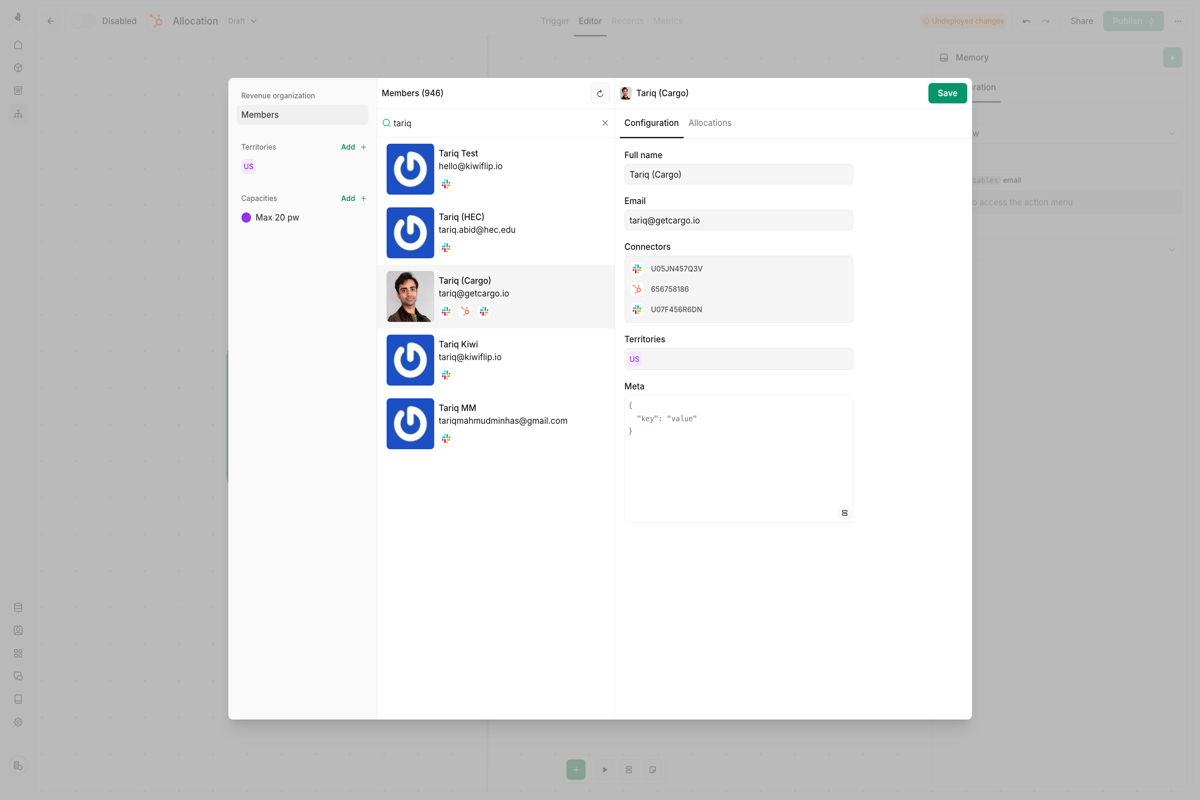This screenshot has width=1200, height=800.
Task: Click the 656758186 HubSpot connector
Action: [738, 289]
